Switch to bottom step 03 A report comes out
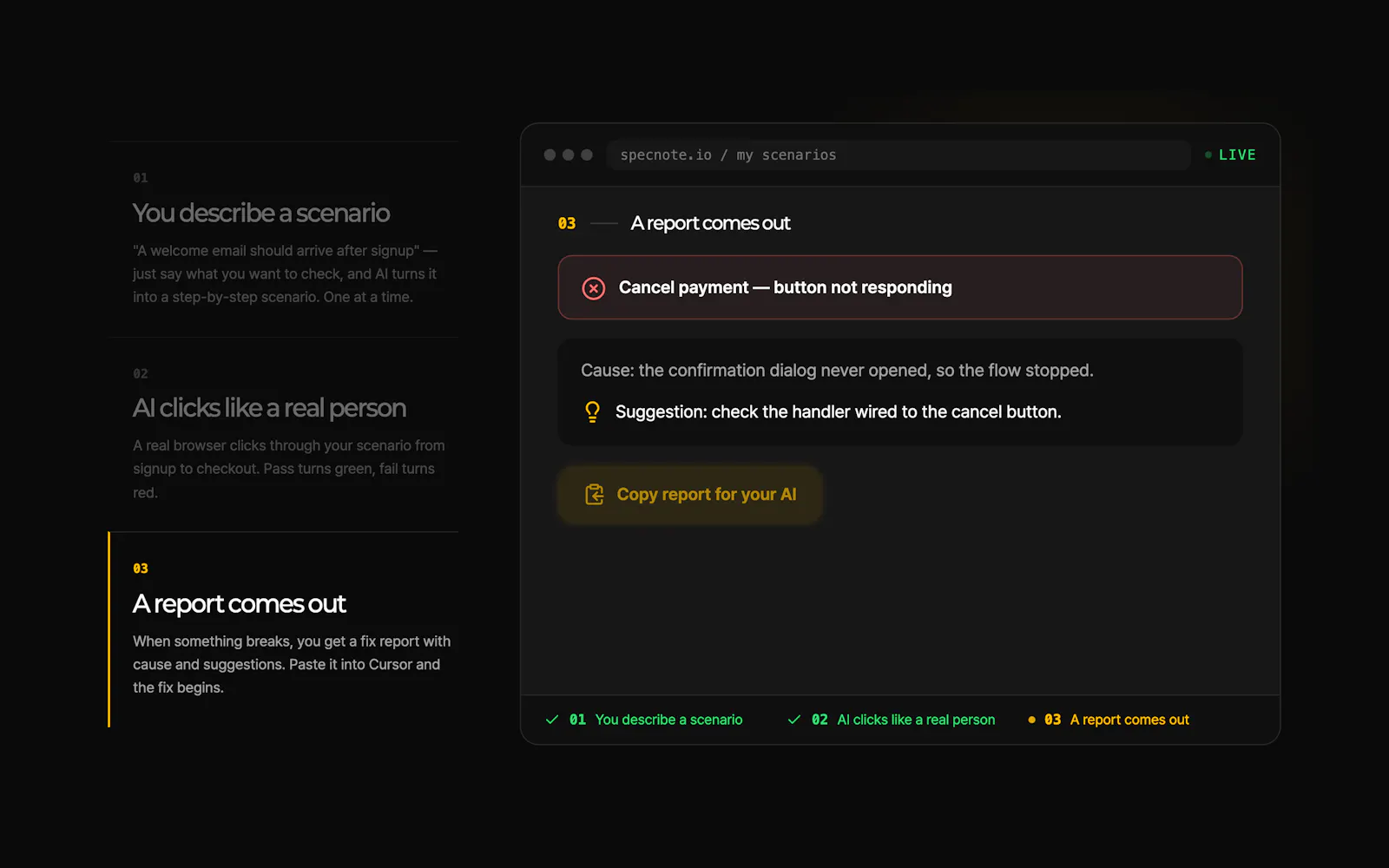1389x868 pixels. coord(1108,720)
